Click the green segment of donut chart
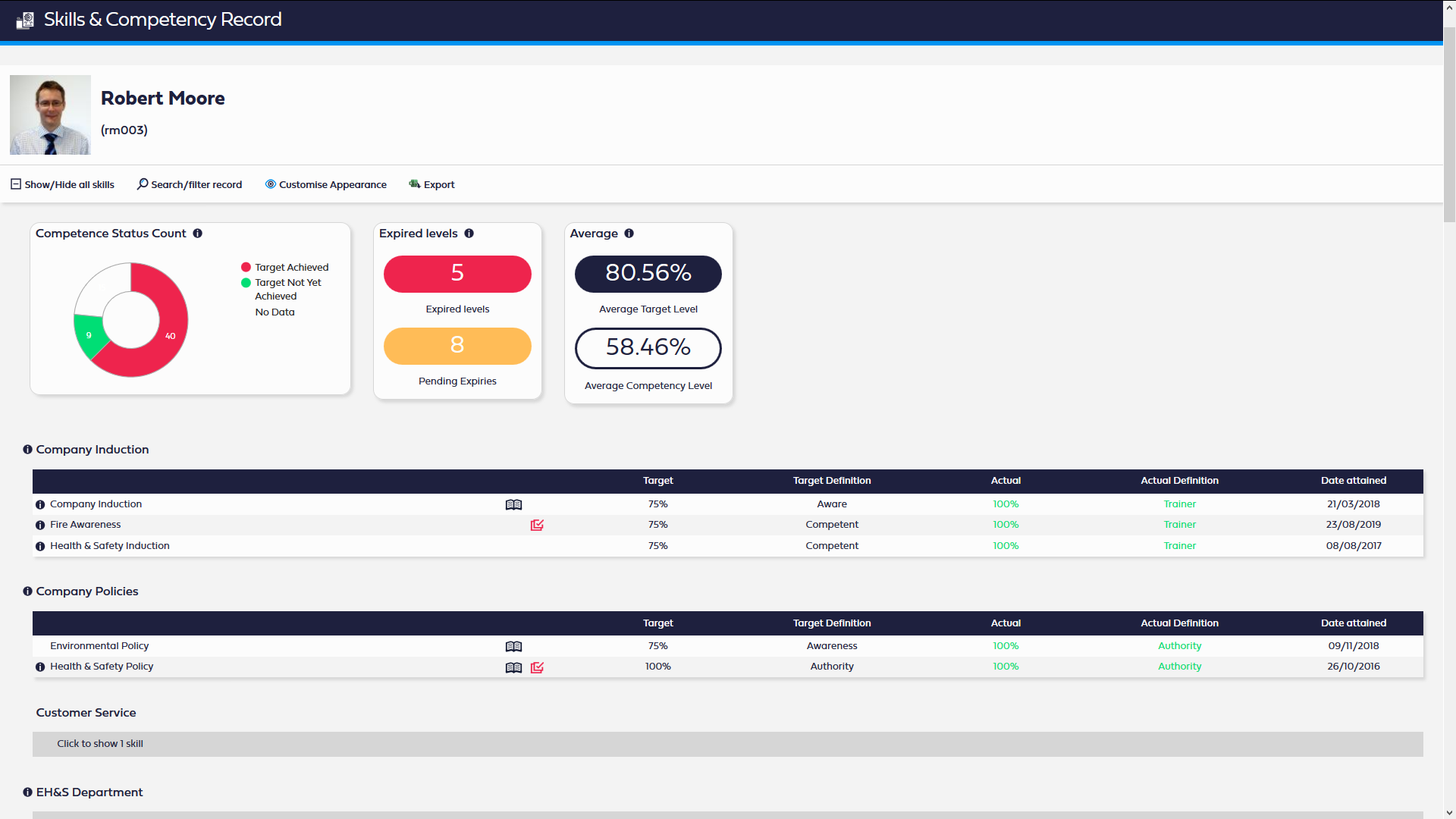The width and height of the screenshot is (1456, 819). (89, 335)
